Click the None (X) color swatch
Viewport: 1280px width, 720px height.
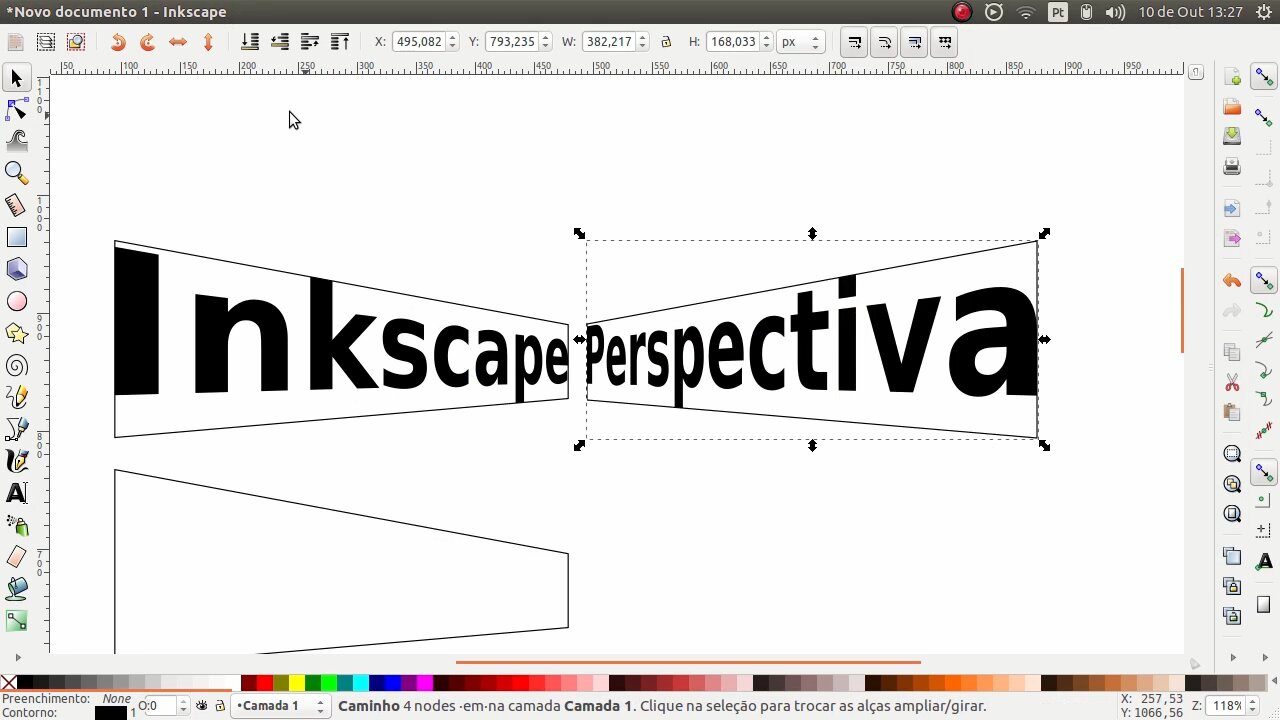[8, 684]
